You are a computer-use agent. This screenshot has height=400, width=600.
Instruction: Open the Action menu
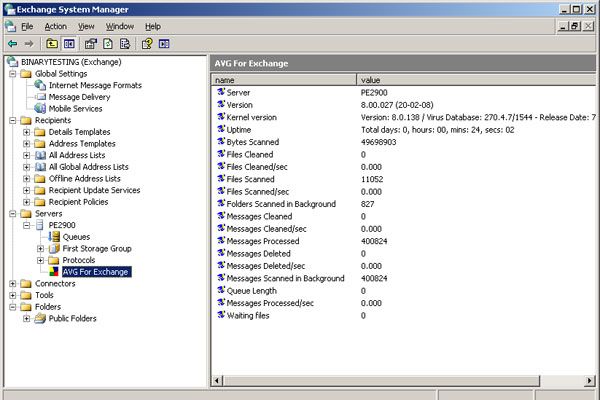55,26
